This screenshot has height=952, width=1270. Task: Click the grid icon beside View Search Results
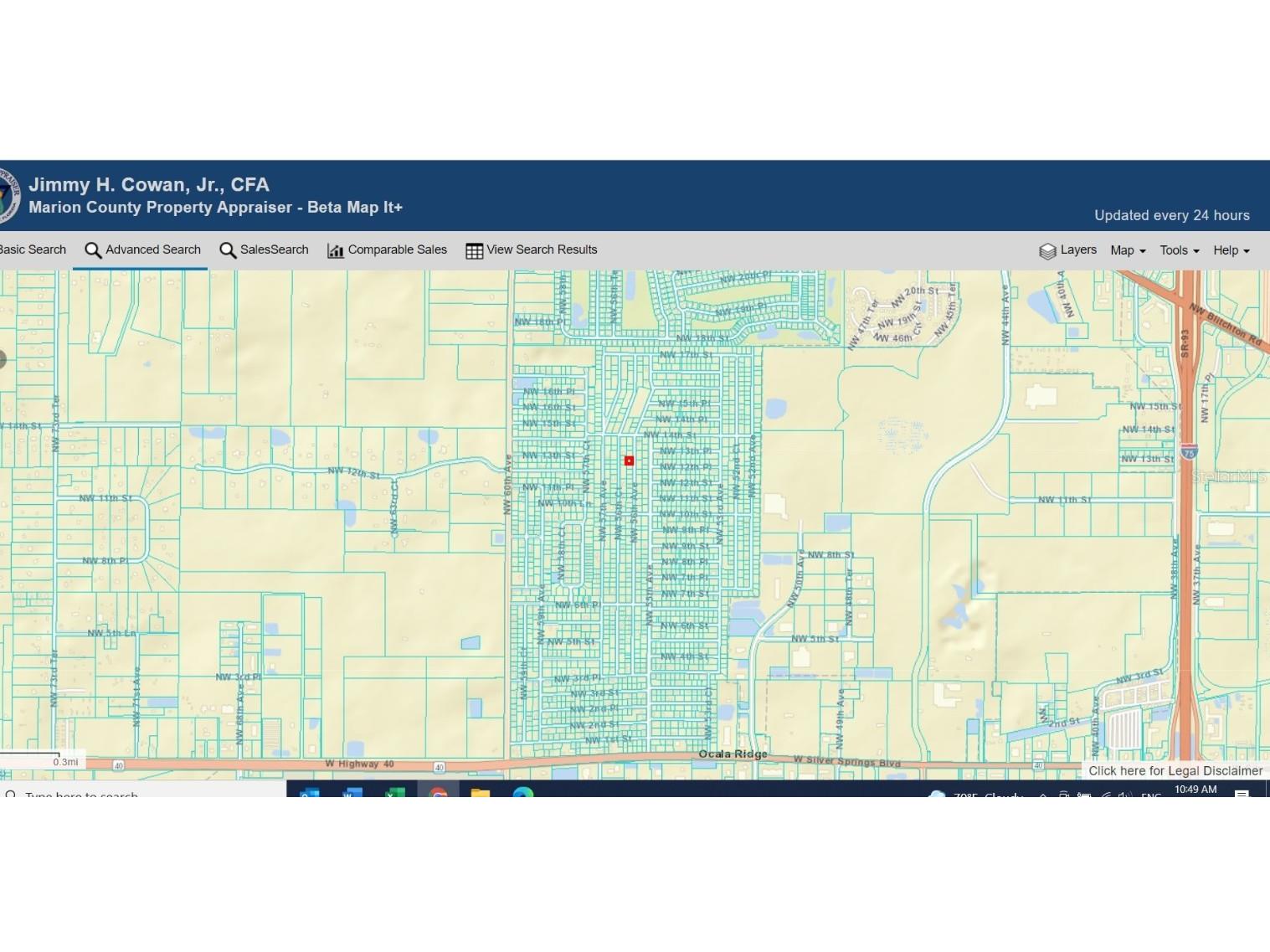(473, 250)
